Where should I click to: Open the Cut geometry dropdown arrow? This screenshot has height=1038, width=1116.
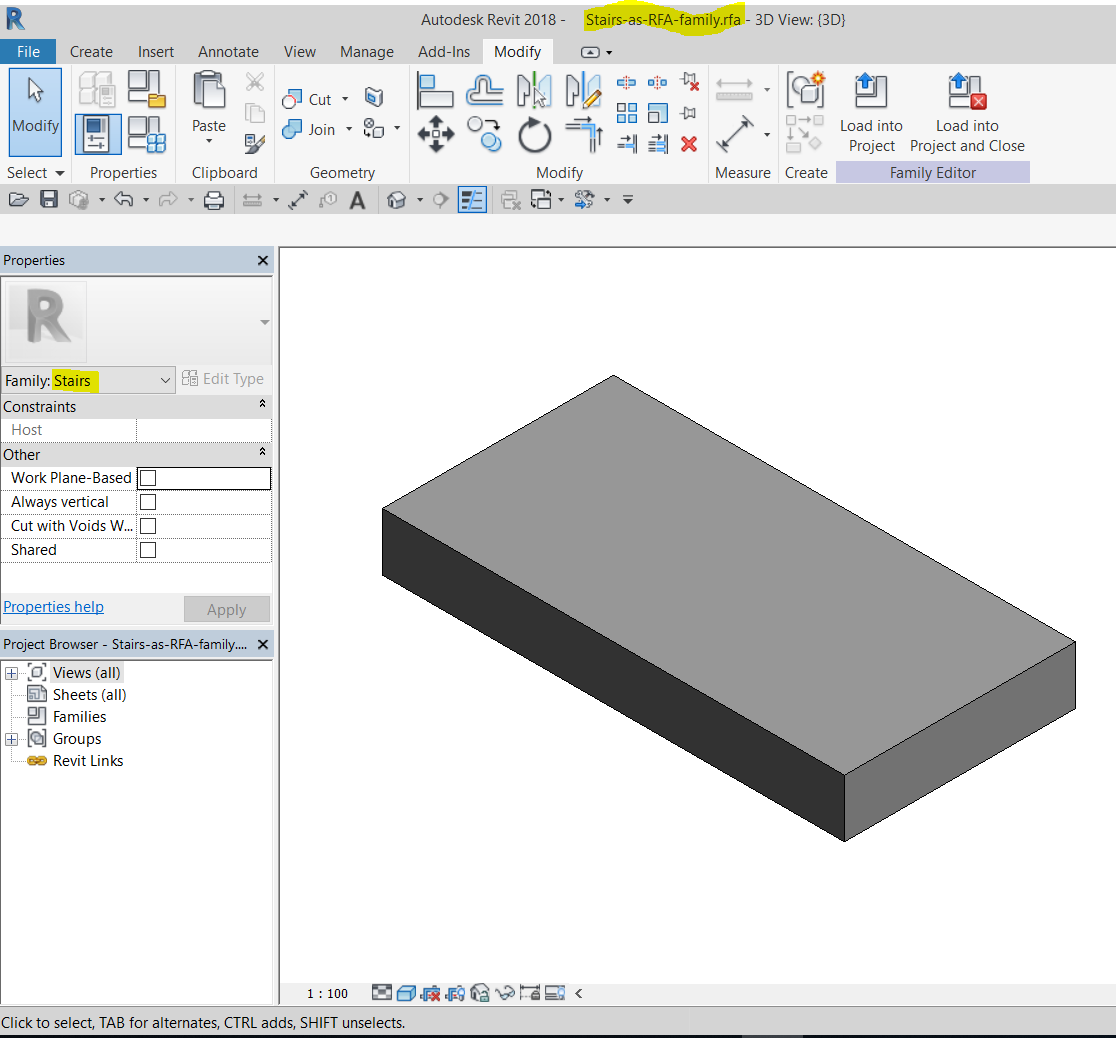tap(345, 99)
